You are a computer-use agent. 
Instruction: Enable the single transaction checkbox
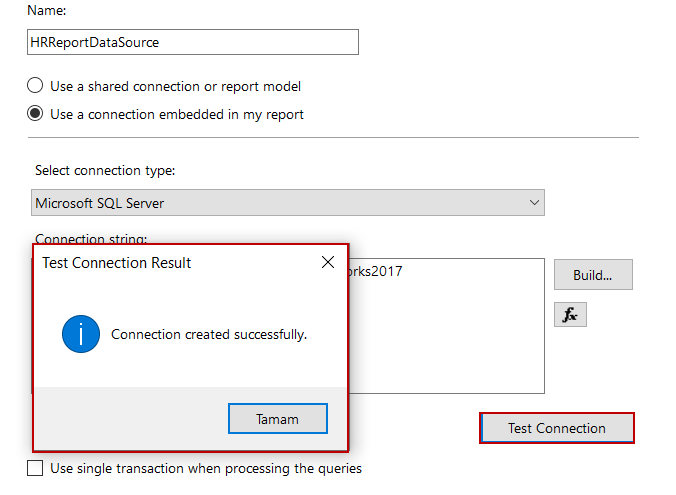(x=36, y=468)
